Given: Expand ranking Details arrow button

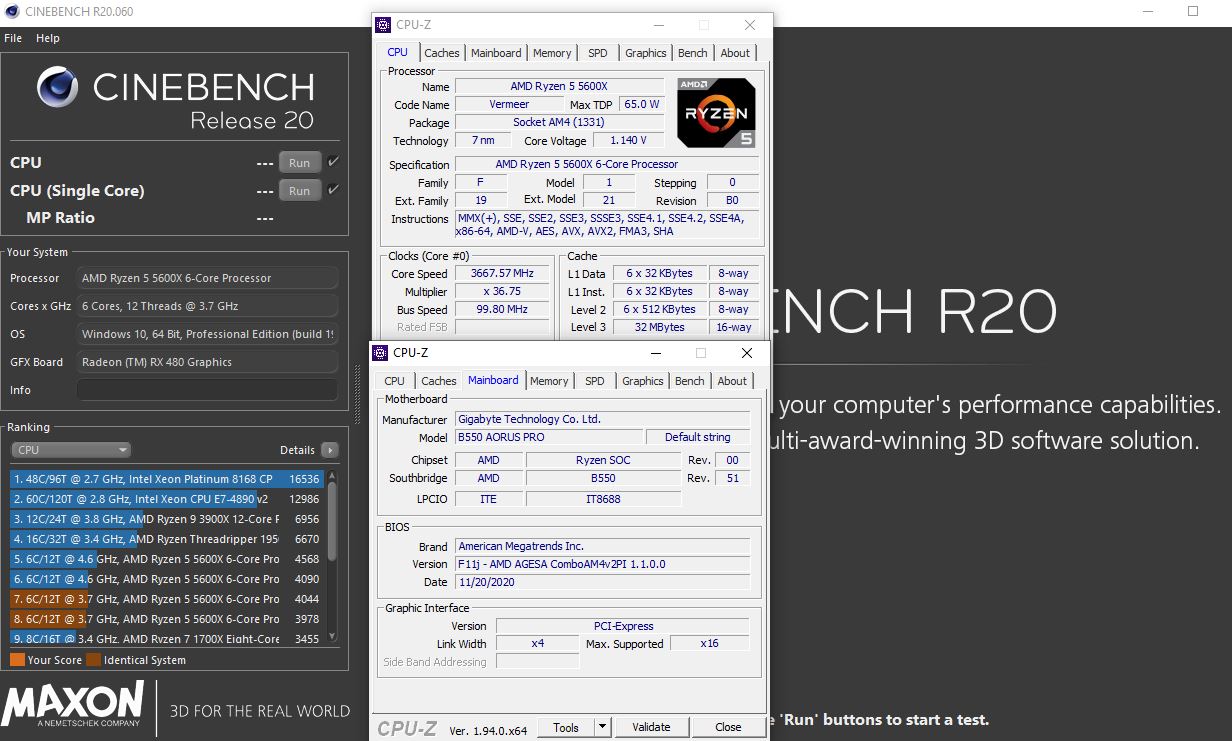Looking at the screenshot, I should tap(329, 450).
